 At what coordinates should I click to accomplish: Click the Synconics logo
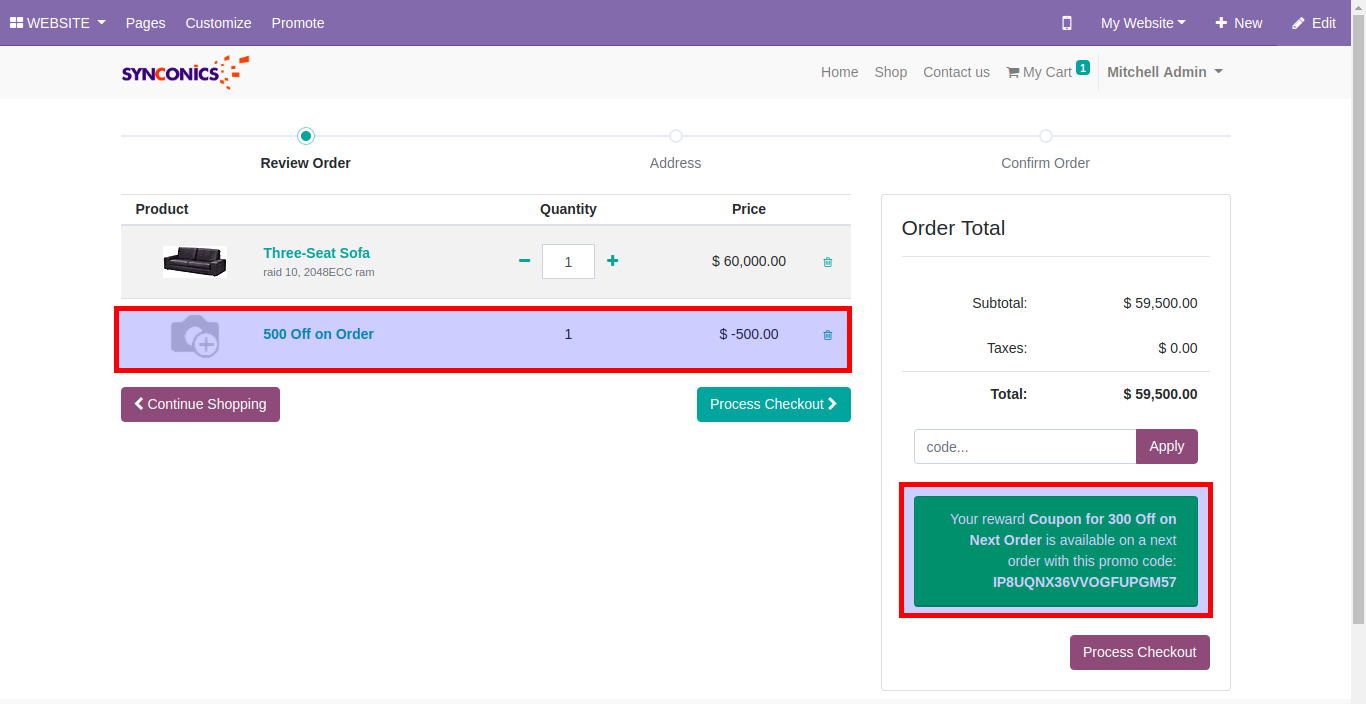coord(185,72)
